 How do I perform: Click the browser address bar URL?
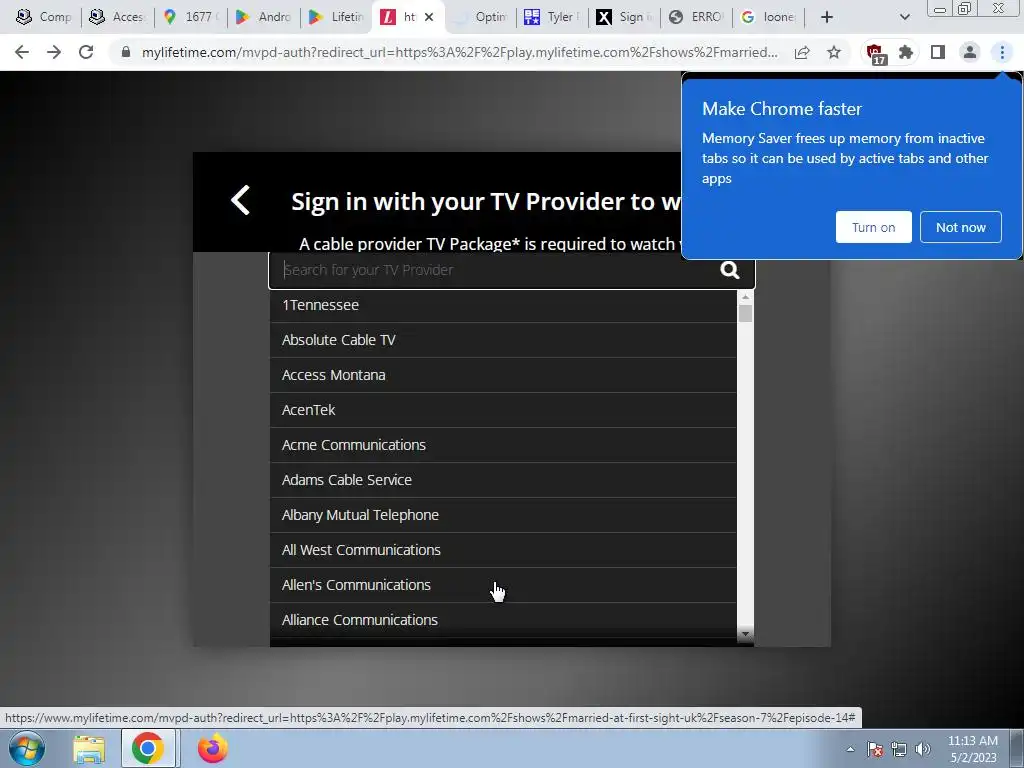coord(460,52)
